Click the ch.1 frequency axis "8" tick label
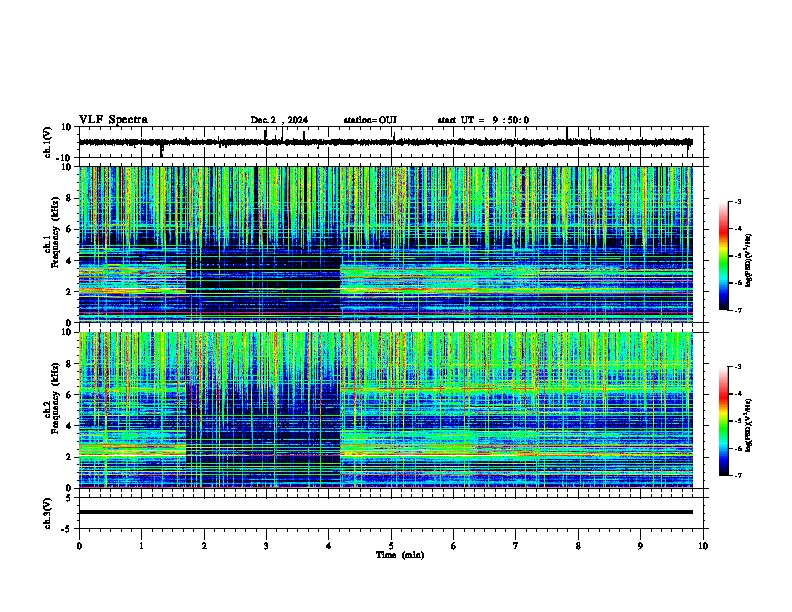The image size is (792, 612). coord(70,198)
